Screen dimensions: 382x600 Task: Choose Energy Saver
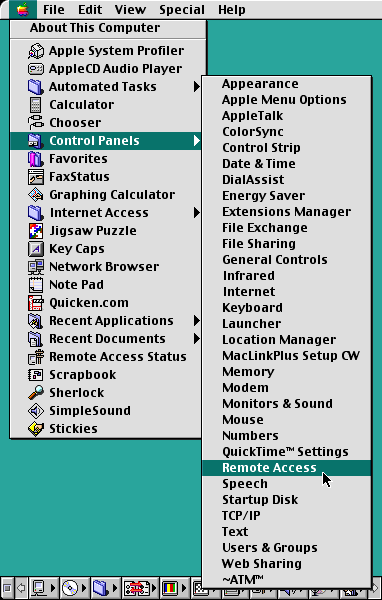tap(287, 196)
